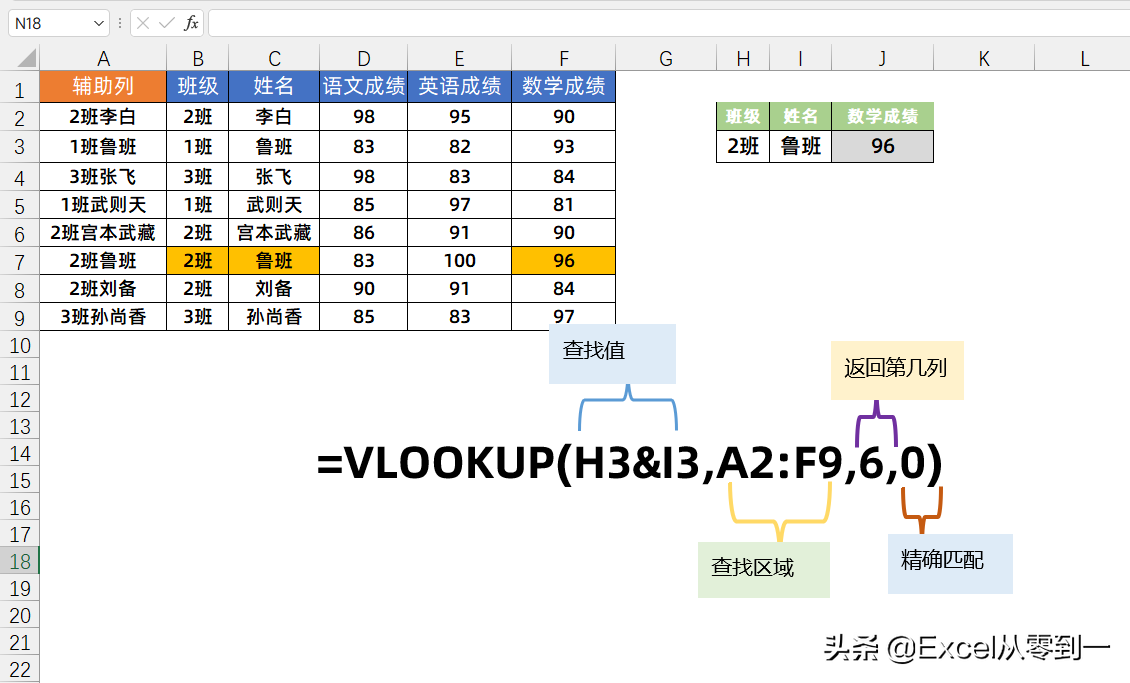Select cell E7 containing 100
1130x683 pixels.
459,260
